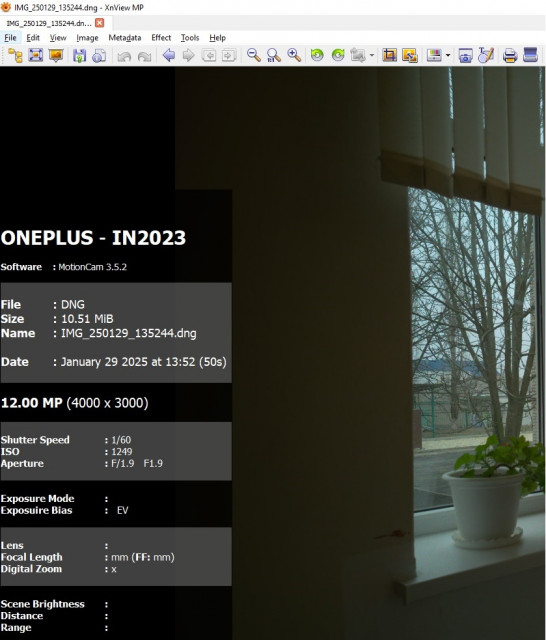Click the zoom out magnifier
The image size is (546, 640).
(x=253, y=55)
